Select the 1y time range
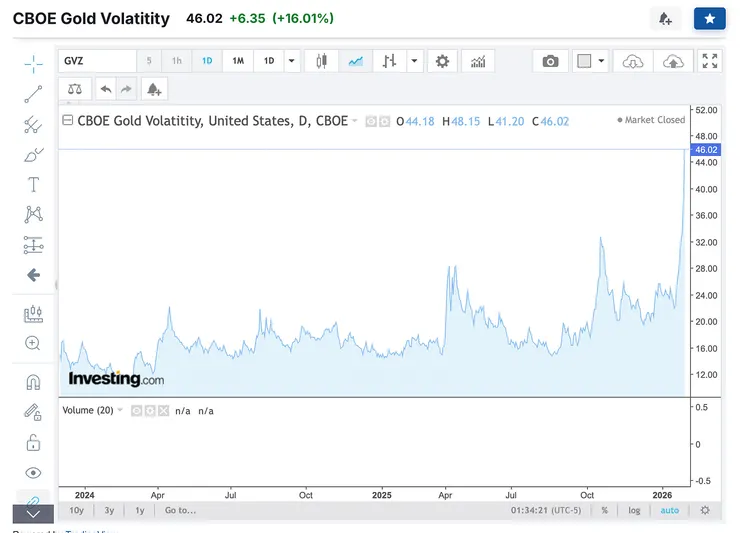The image size is (740, 533). tap(140, 510)
